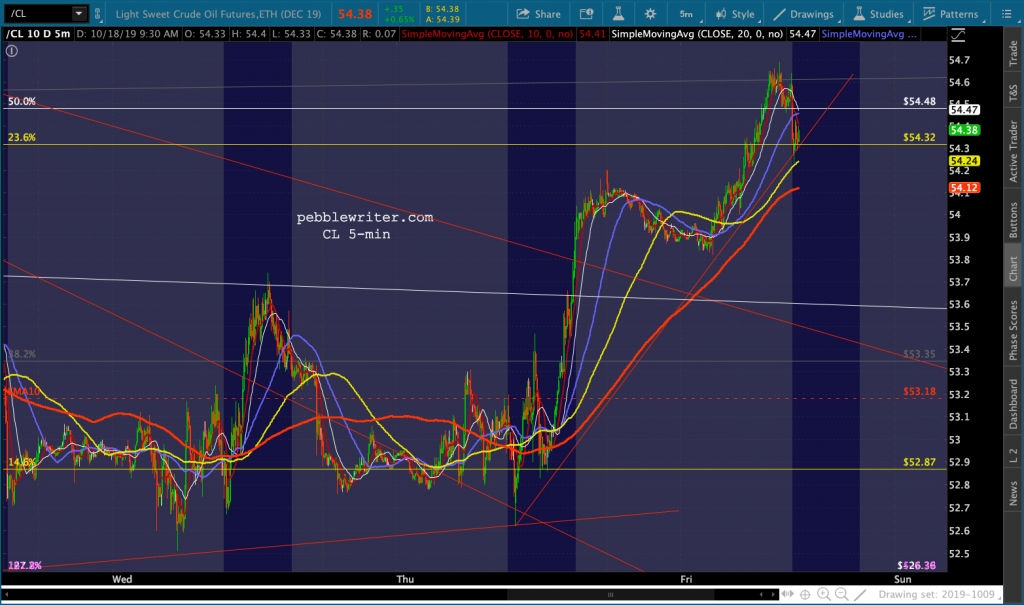1024x605 pixels.
Task: Open the Studies menu
Action: tap(877, 14)
